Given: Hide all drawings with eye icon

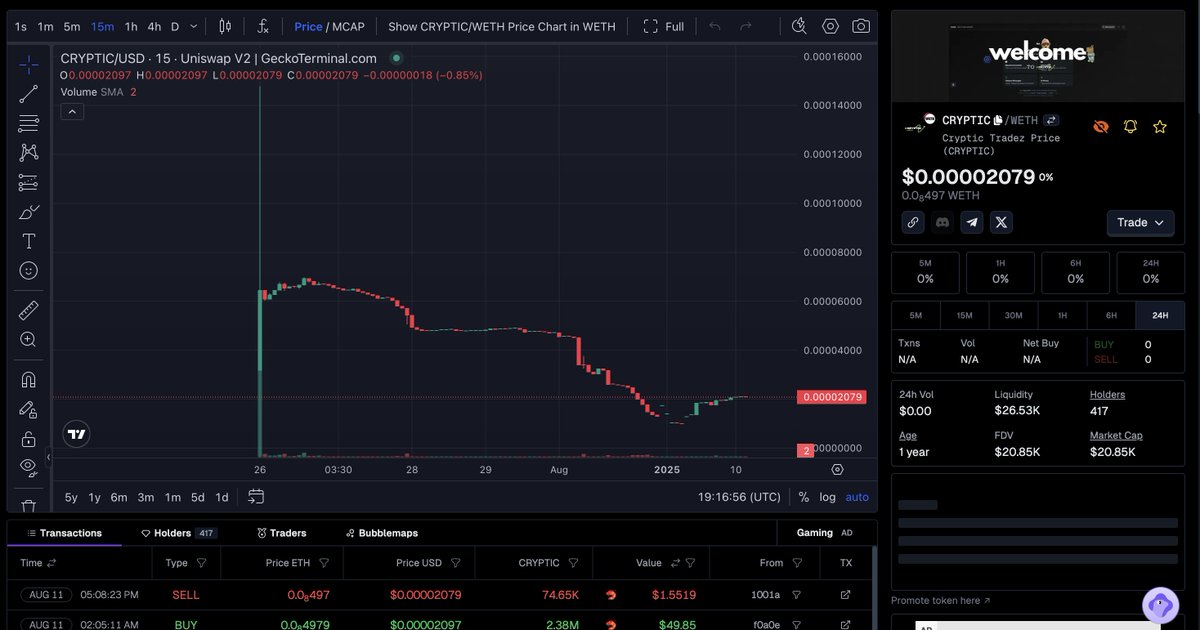Looking at the screenshot, I should pos(28,466).
